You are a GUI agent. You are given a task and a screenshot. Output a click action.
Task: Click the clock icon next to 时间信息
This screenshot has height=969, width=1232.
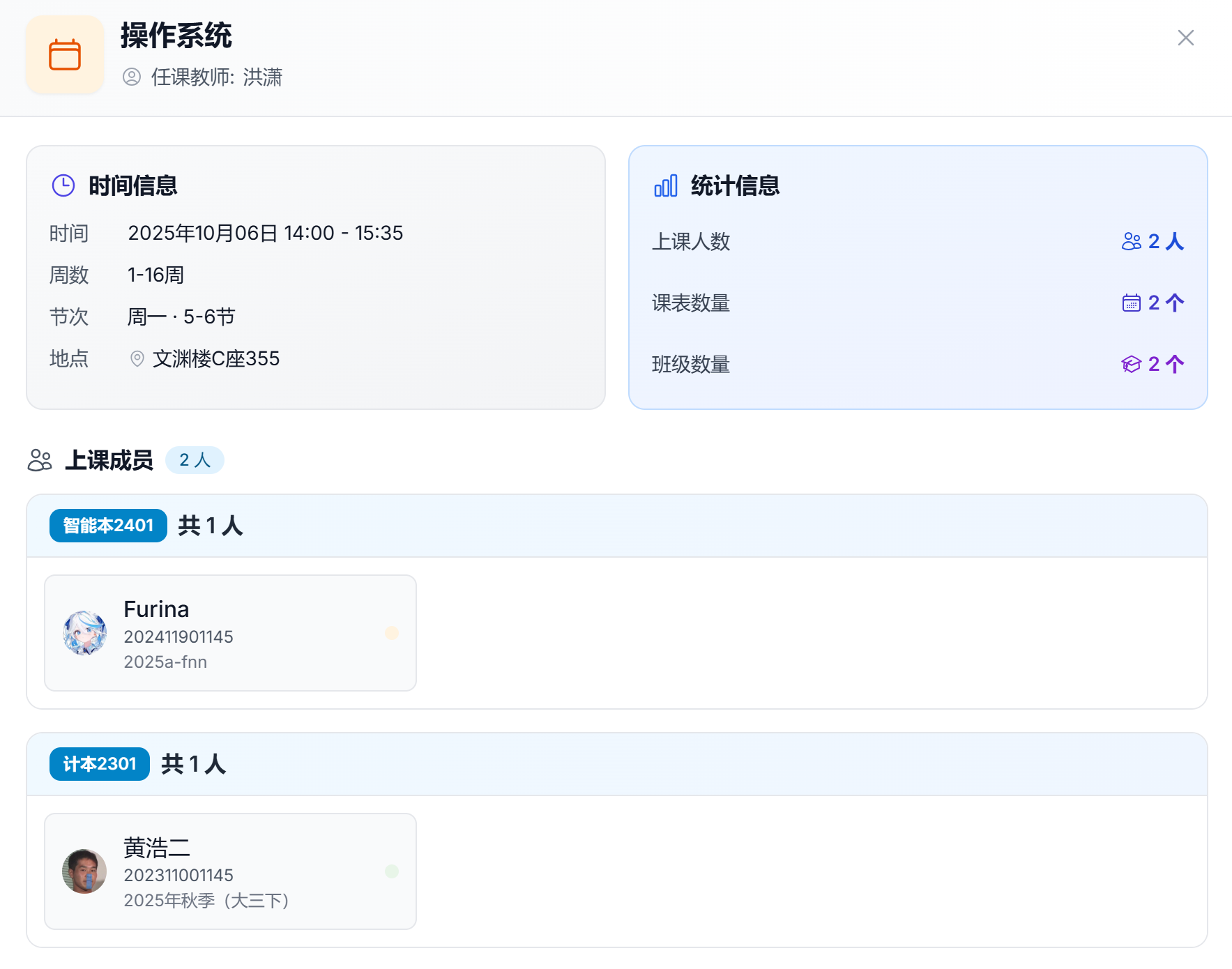(63, 185)
